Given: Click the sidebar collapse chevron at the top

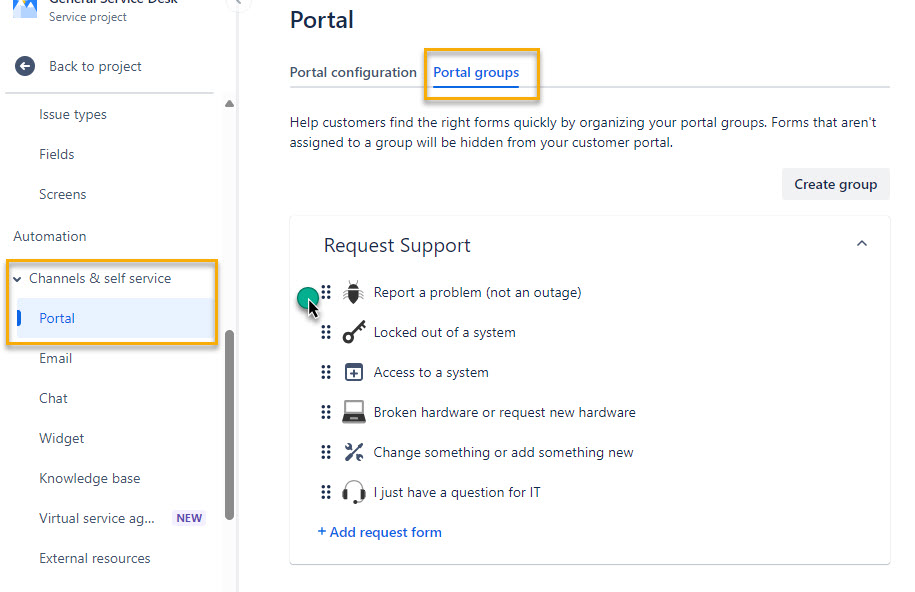Looking at the screenshot, I should coord(238,4).
